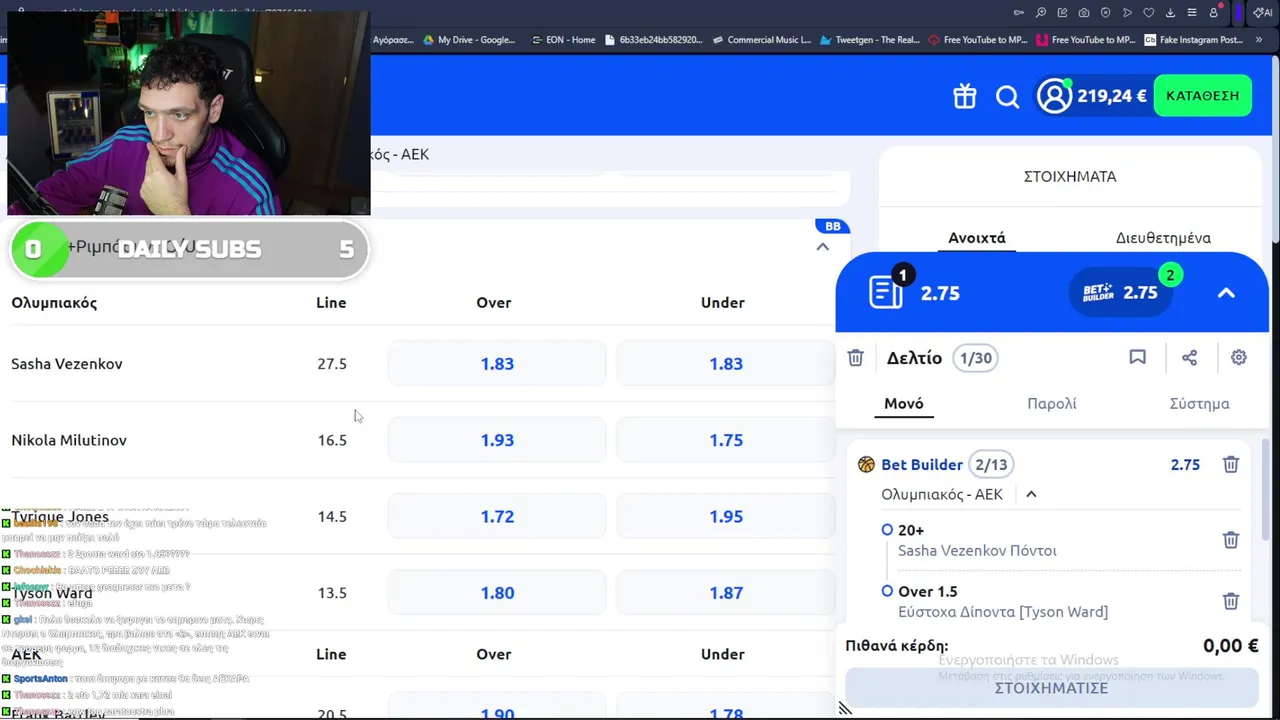
Task: Toggle the Over 1.5 selection radio circle
Action: click(887, 591)
